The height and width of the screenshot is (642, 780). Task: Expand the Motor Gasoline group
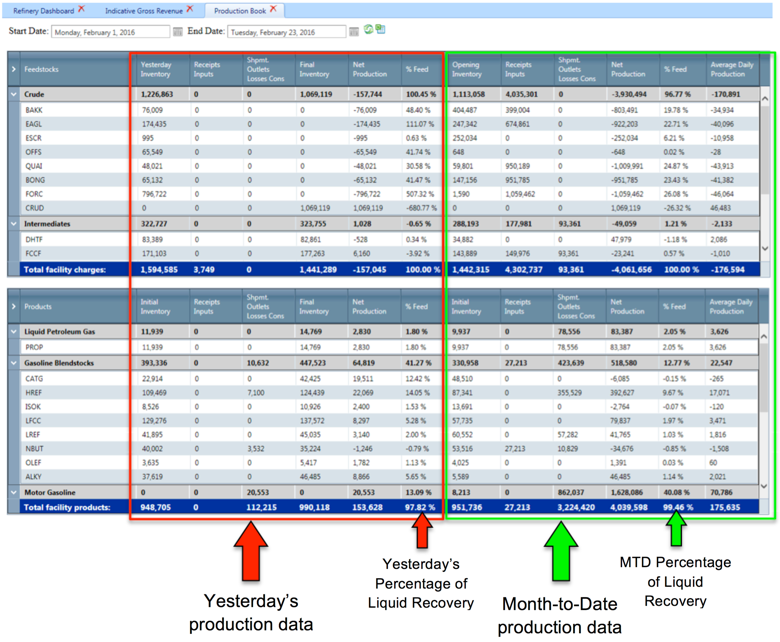(13, 493)
